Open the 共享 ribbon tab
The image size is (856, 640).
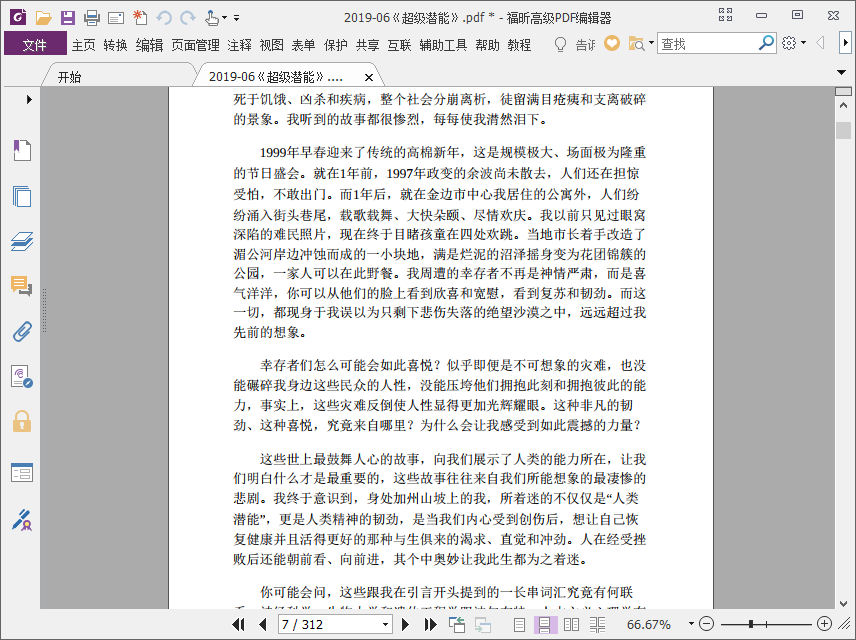367,45
